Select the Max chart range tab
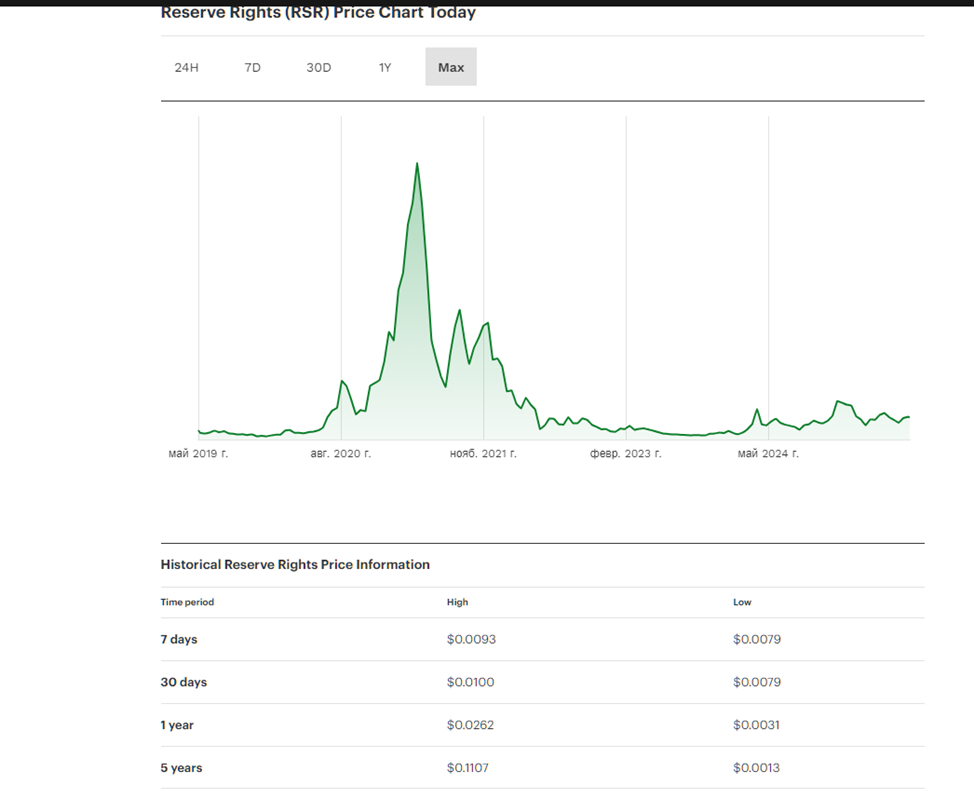The image size is (974, 799). click(x=451, y=67)
